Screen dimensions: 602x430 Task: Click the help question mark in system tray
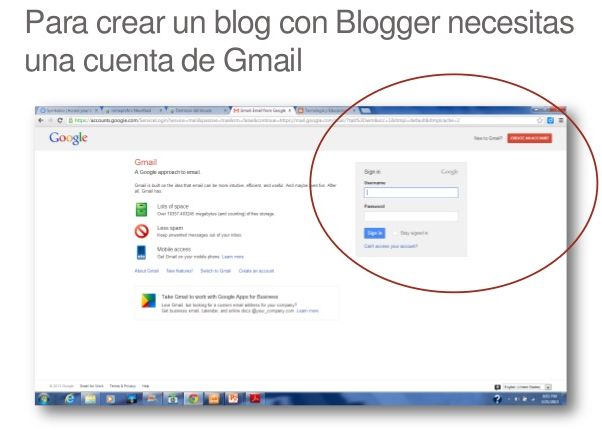(497, 399)
